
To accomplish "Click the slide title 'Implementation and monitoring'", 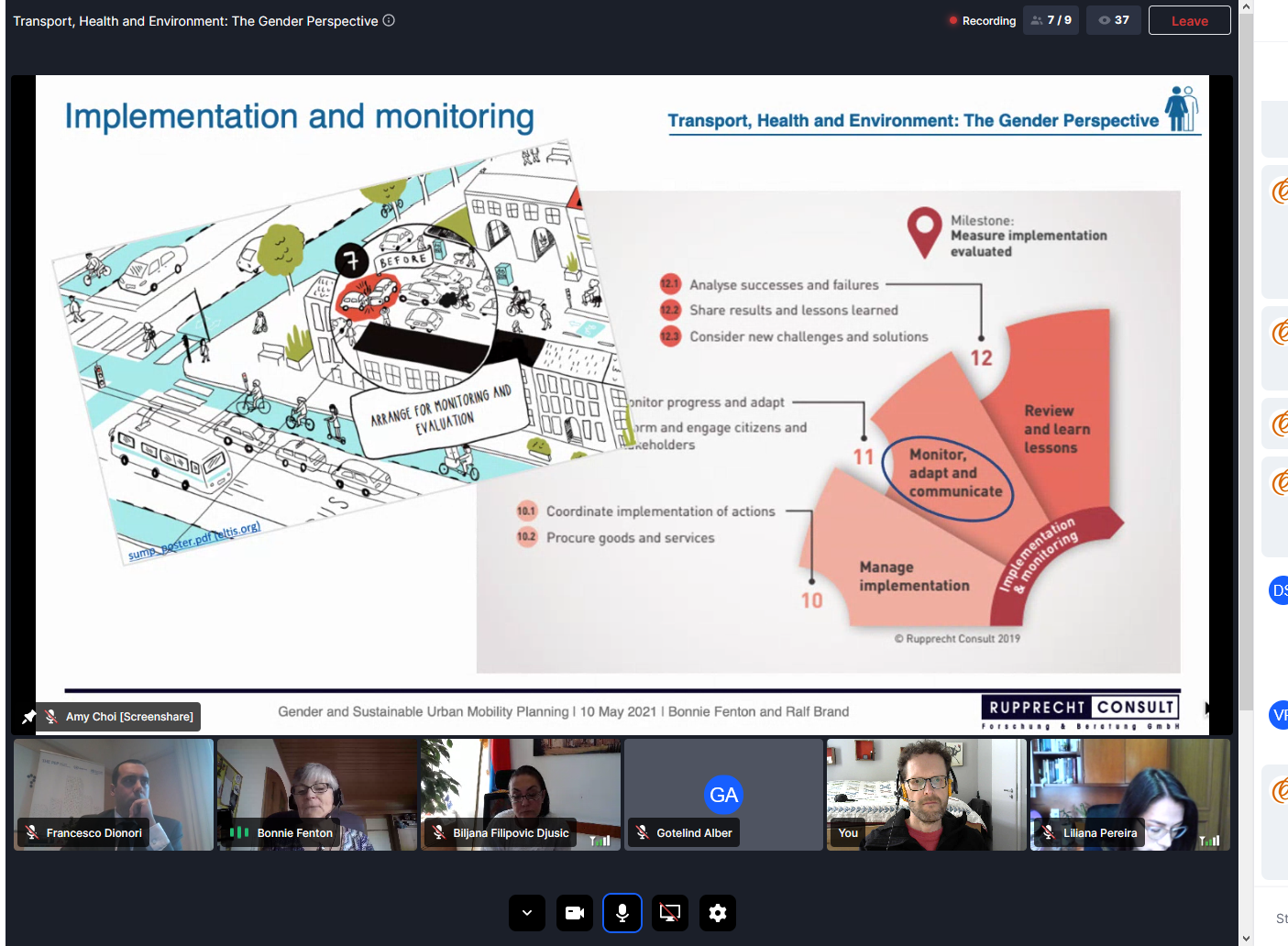I will click(x=299, y=117).
